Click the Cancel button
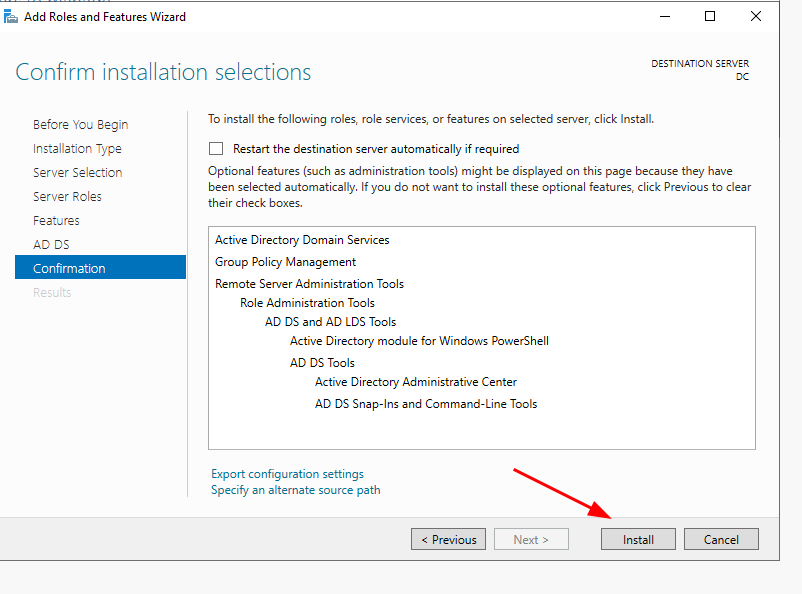The width and height of the screenshot is (802, 594). (x=721, y=539)
